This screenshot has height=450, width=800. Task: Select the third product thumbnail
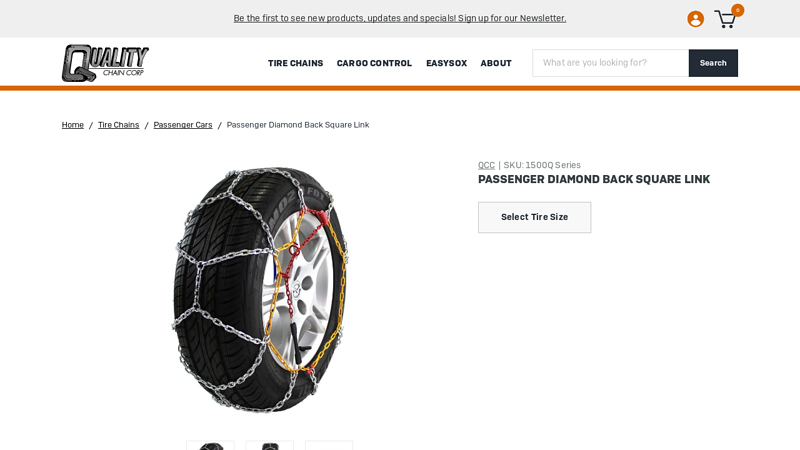coord(329,445)
